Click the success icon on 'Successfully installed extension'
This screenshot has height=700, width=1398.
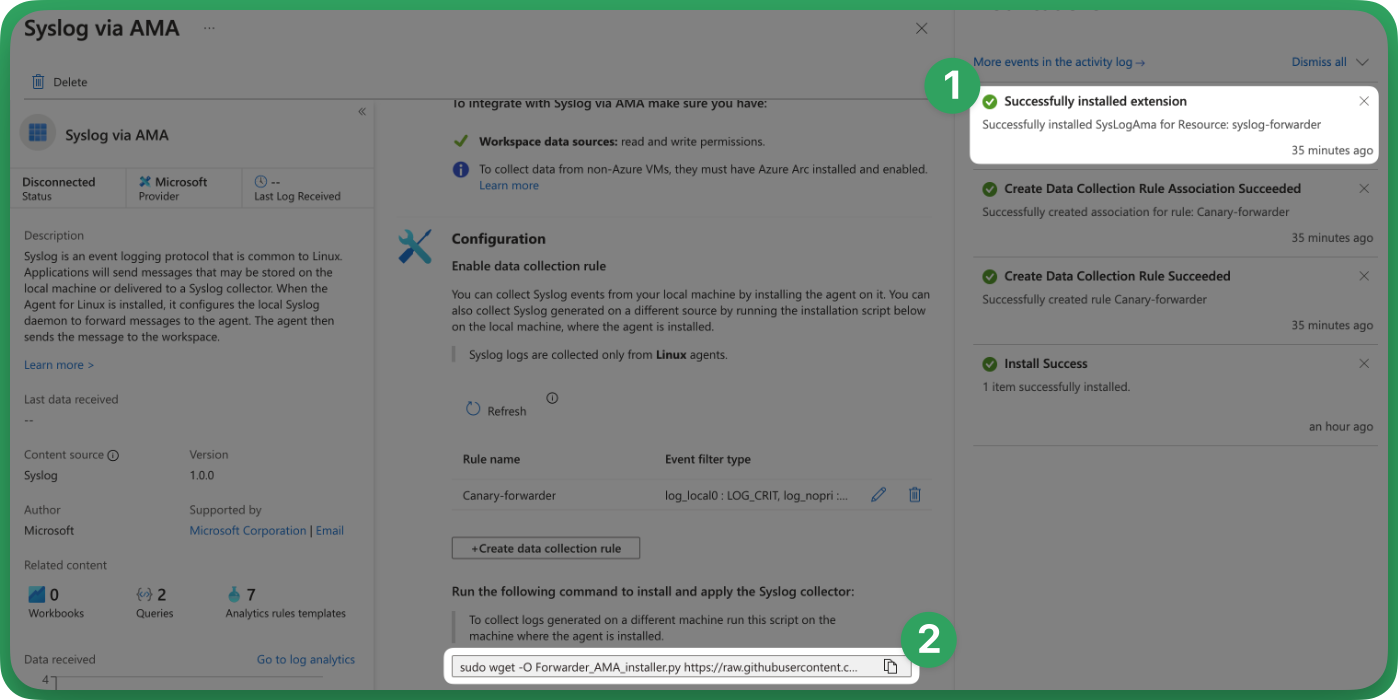coord(990,101)
